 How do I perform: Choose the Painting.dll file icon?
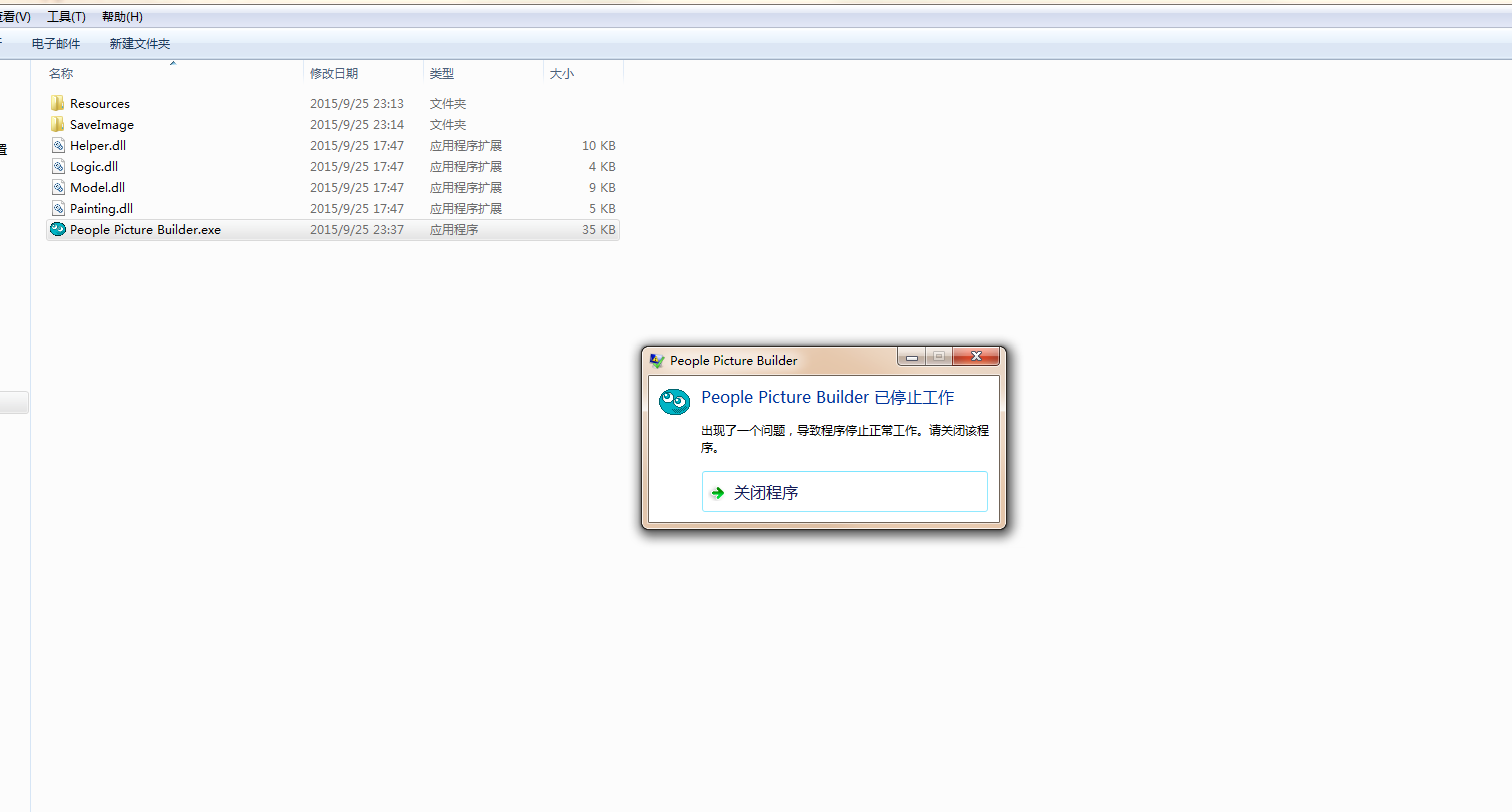[x=57, y=208]
